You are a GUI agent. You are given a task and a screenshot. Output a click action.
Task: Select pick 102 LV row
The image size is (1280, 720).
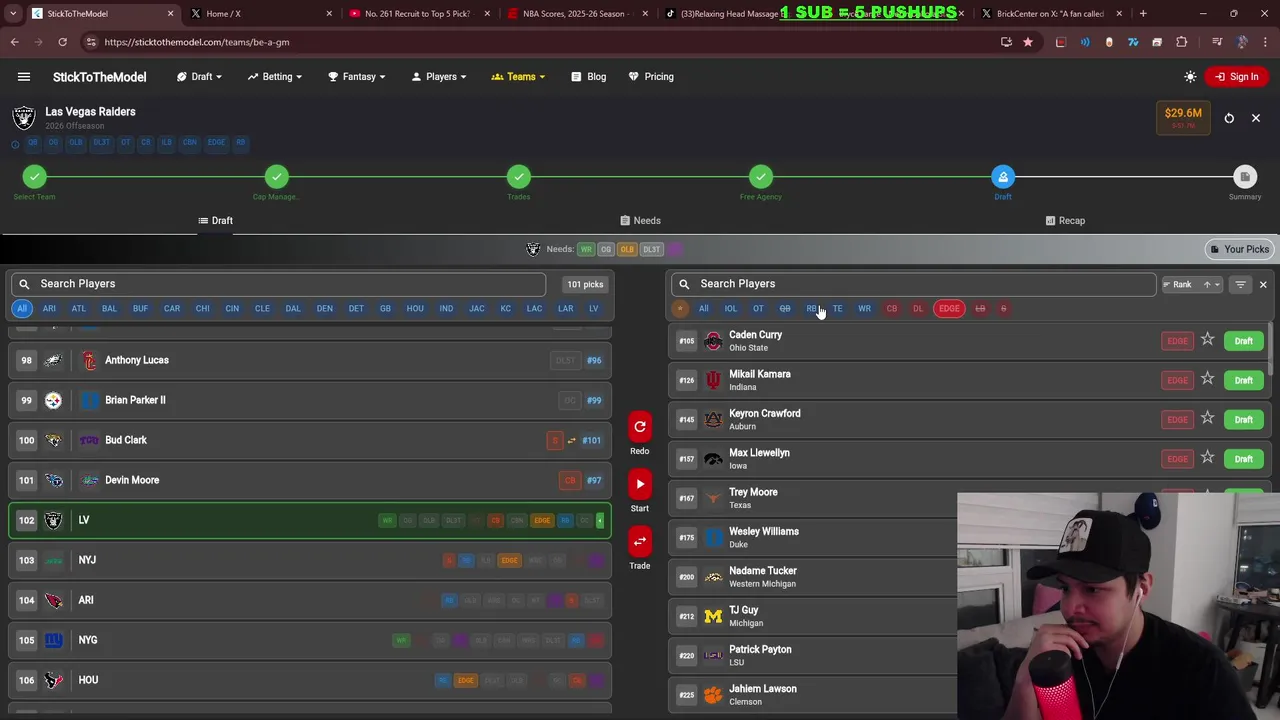(x=310, y=520)
